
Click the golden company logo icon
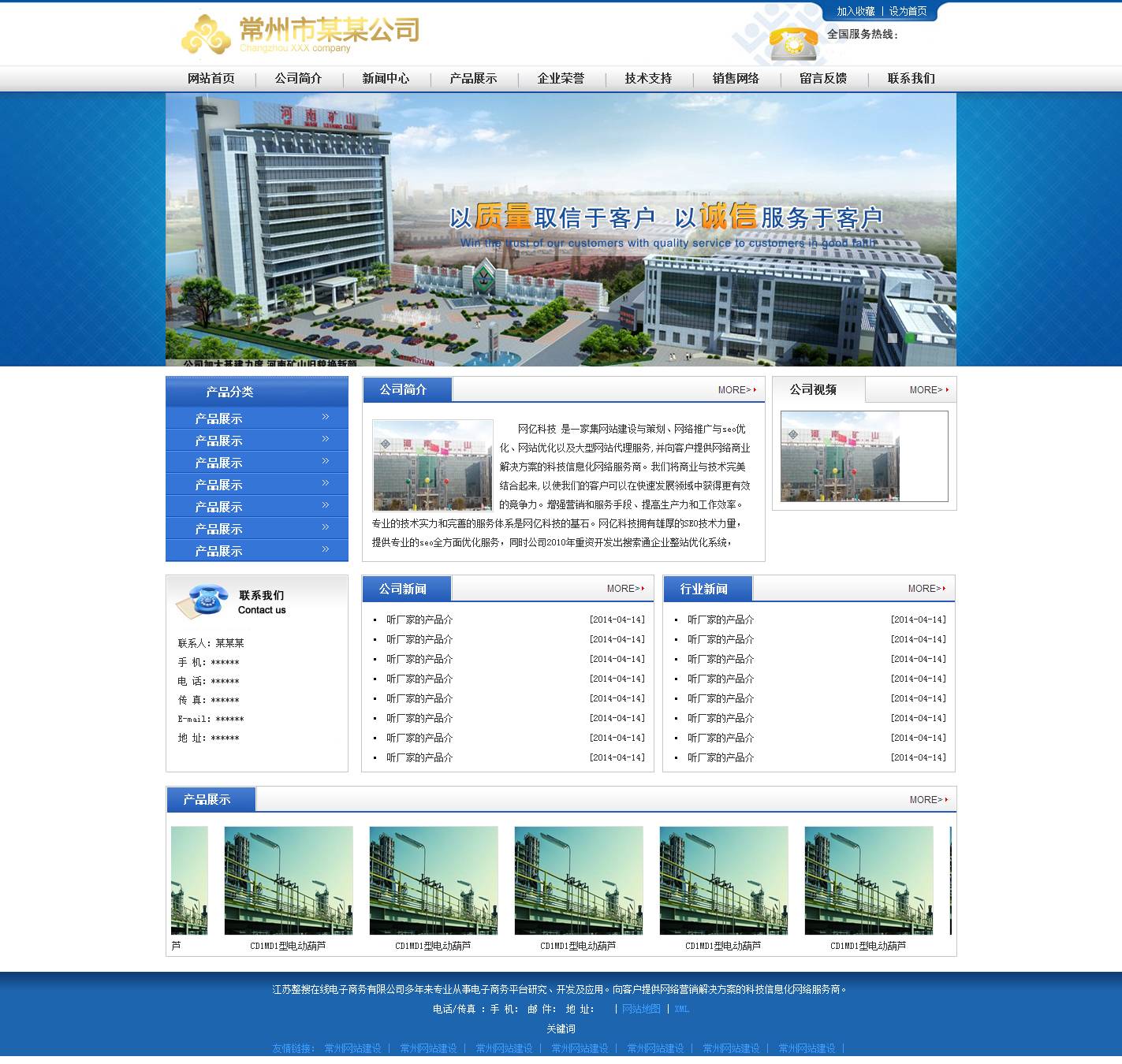click(206, 35)
